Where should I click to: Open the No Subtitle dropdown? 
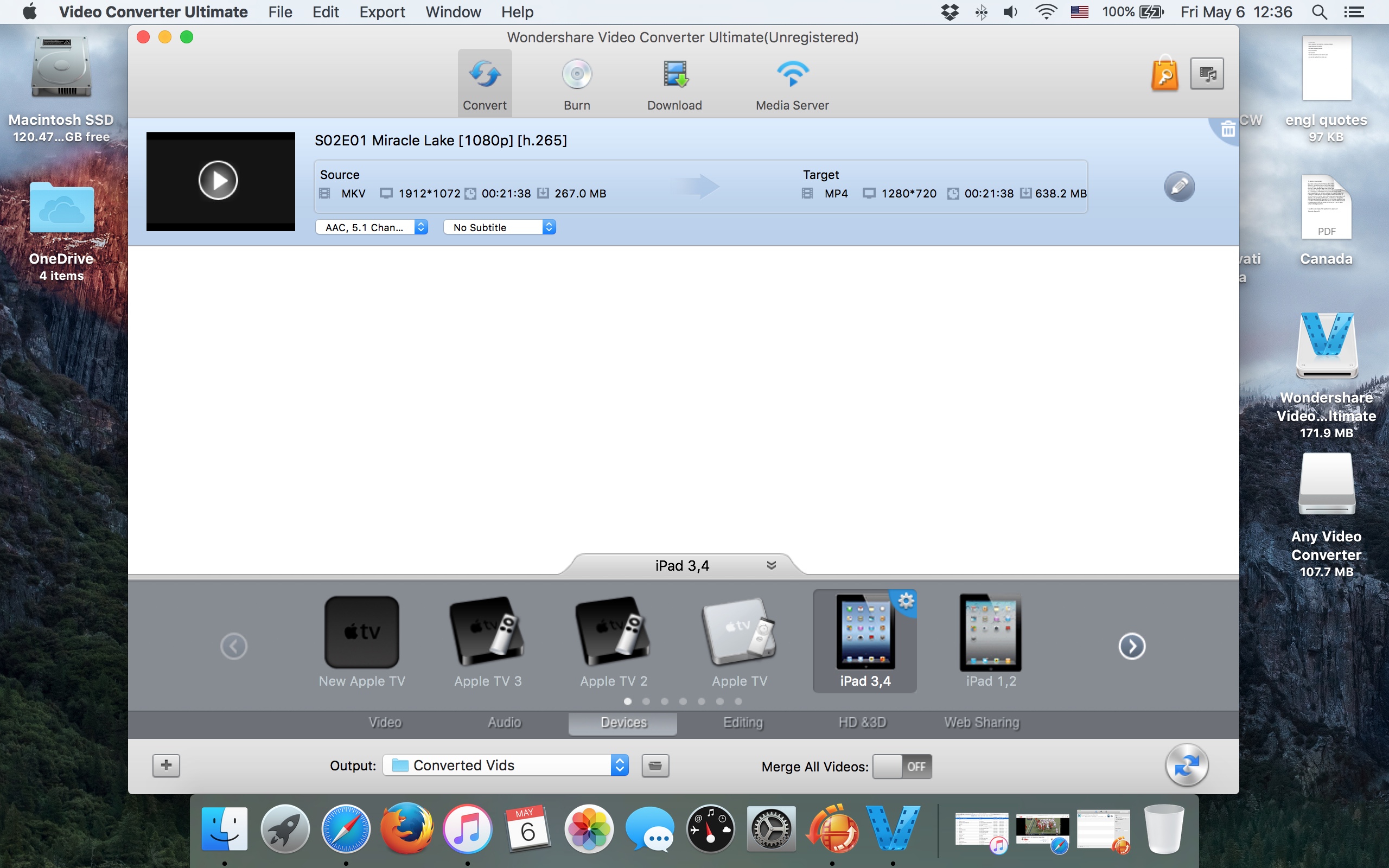[x=499, y=227]
